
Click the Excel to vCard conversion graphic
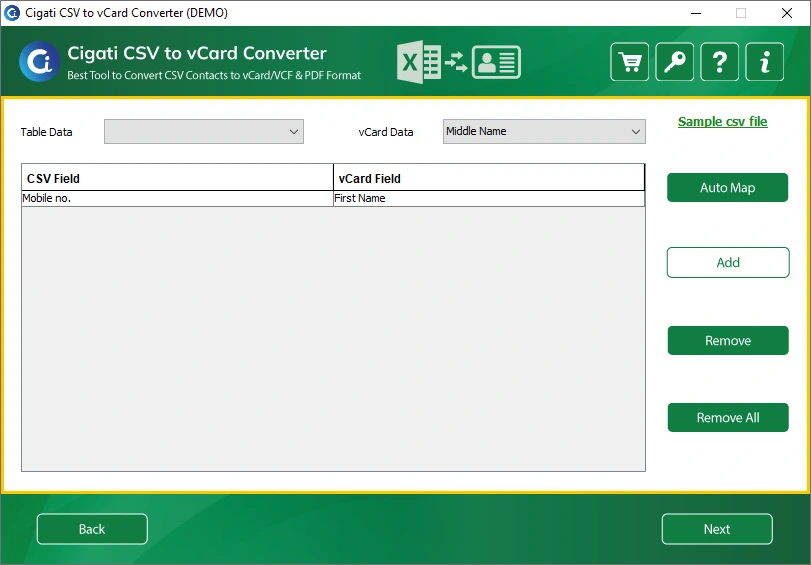click(459, 62)
